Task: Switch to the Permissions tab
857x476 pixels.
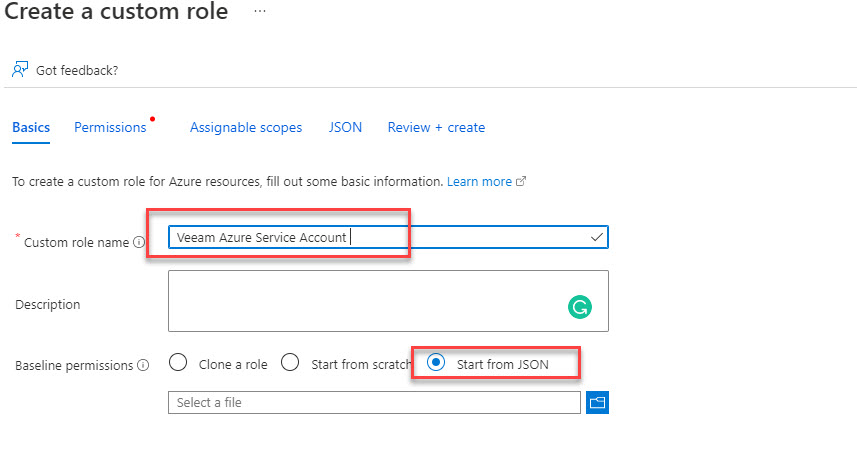Action: pyautogui.click(x=110, y=127)
